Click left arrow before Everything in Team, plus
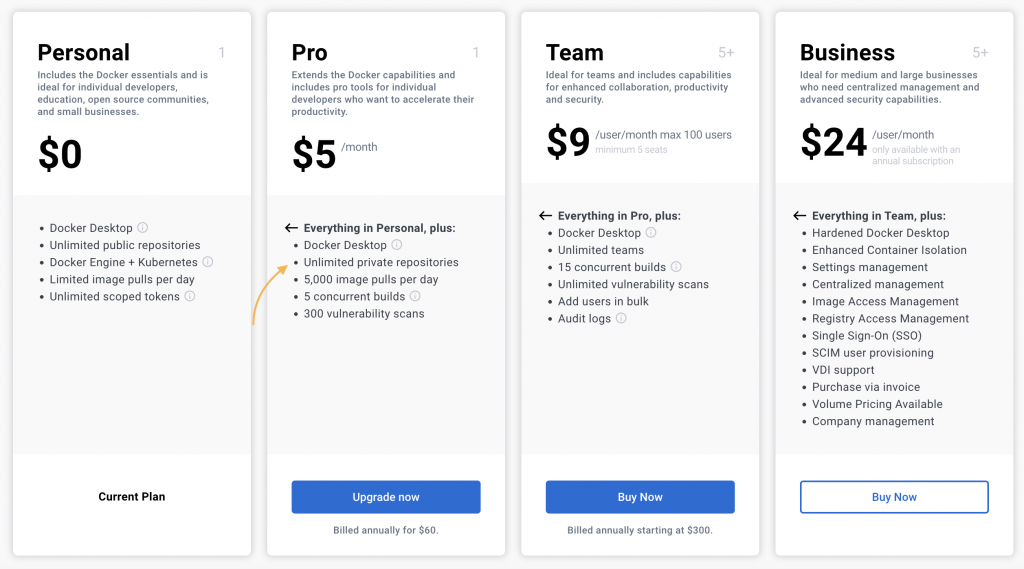This screenshot has height=569, width=1024. coord(799,216)
